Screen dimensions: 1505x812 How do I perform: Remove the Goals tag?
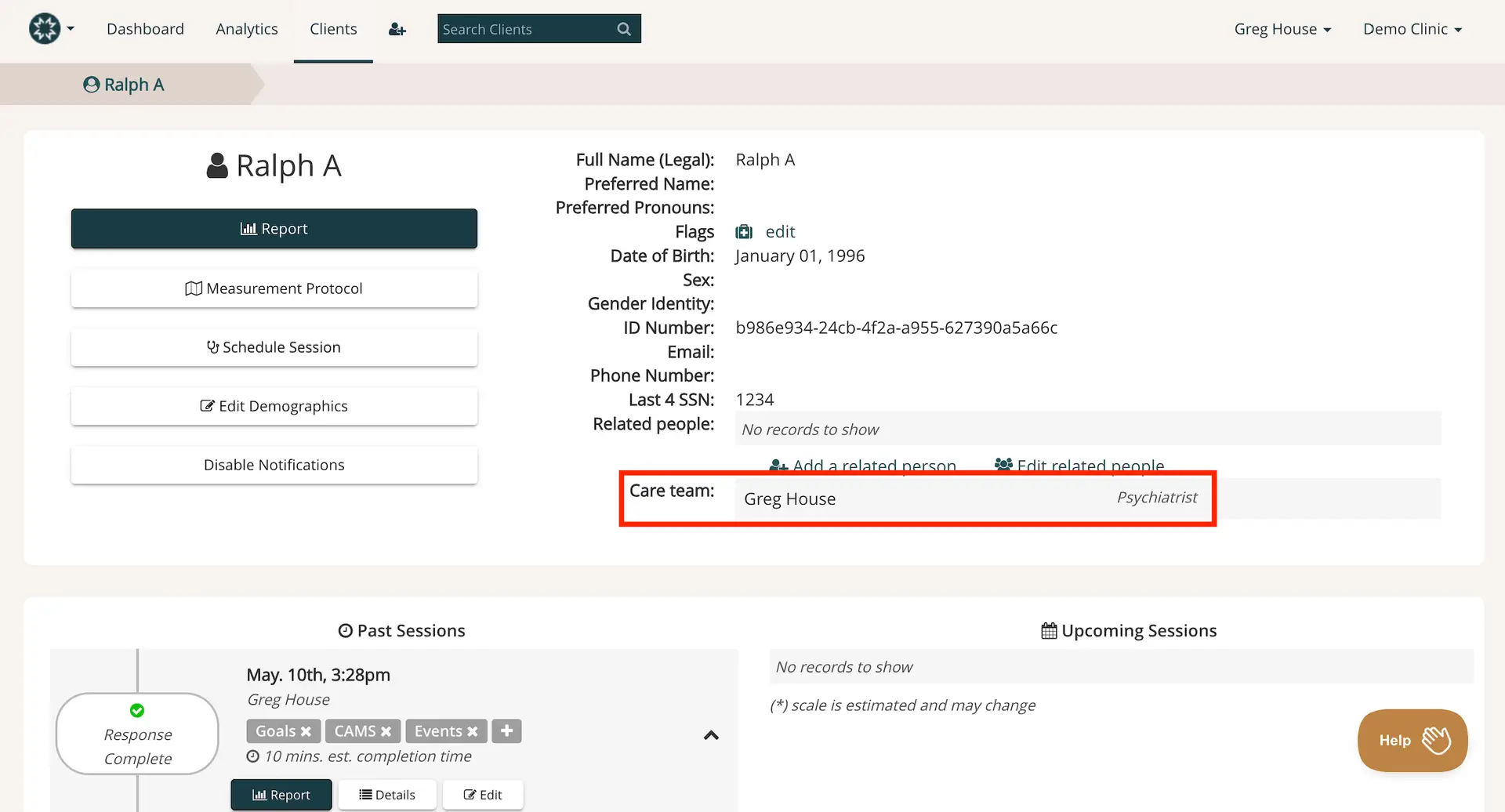coord(306,730)
